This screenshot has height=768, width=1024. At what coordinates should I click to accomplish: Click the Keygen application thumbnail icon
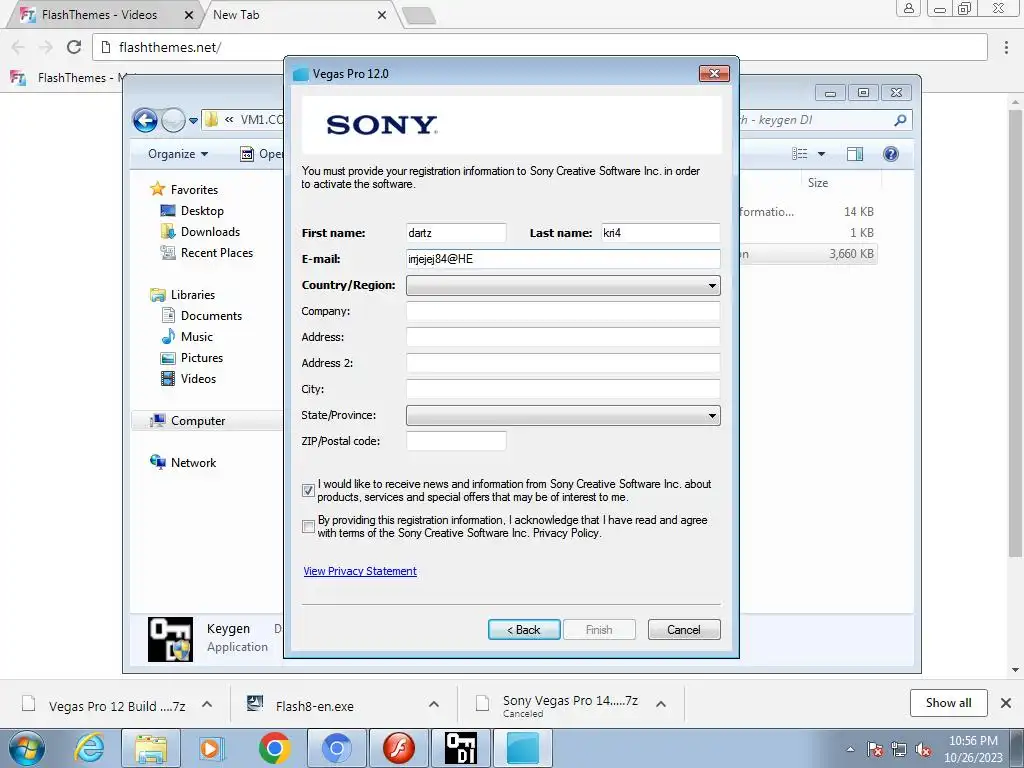point(170,639)
